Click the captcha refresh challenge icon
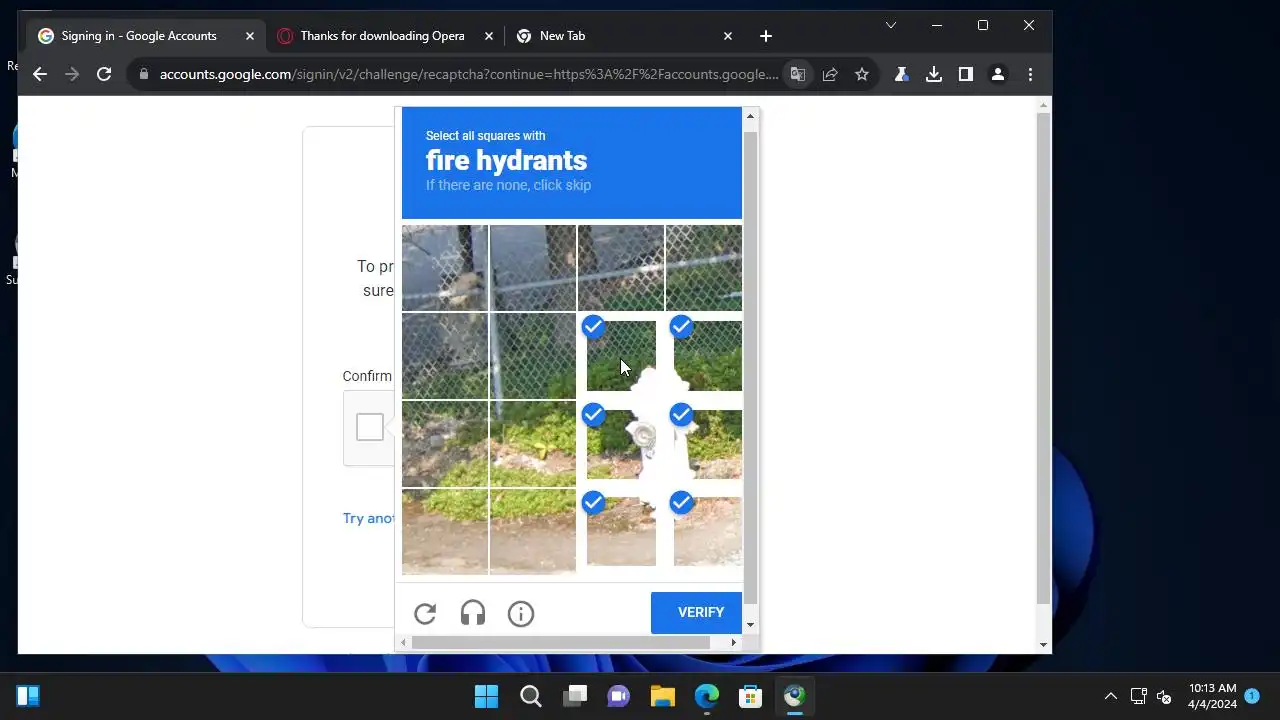Image resolution: width=1280 pixels, height=720 pixels. [x=425, y=614]
